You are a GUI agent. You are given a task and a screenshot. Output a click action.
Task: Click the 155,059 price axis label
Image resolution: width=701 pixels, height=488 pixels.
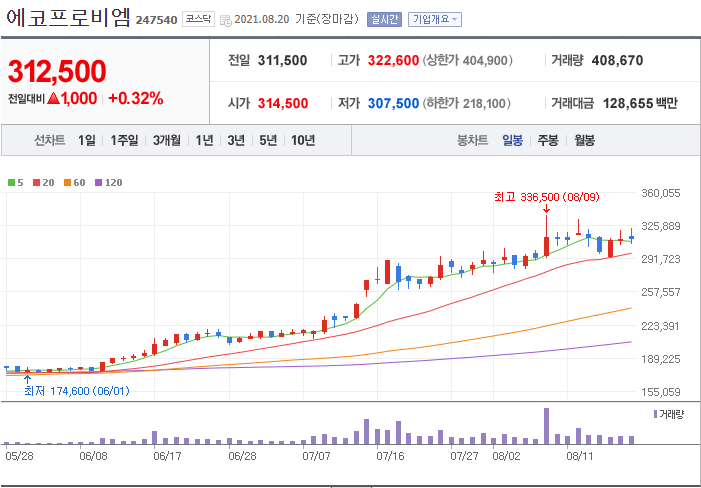(x=661, y=392)
